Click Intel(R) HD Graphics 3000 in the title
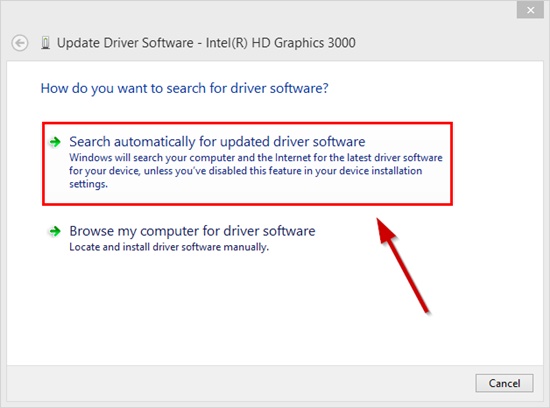This screenshot has width=550, height=408. click(x=281, y=43)
